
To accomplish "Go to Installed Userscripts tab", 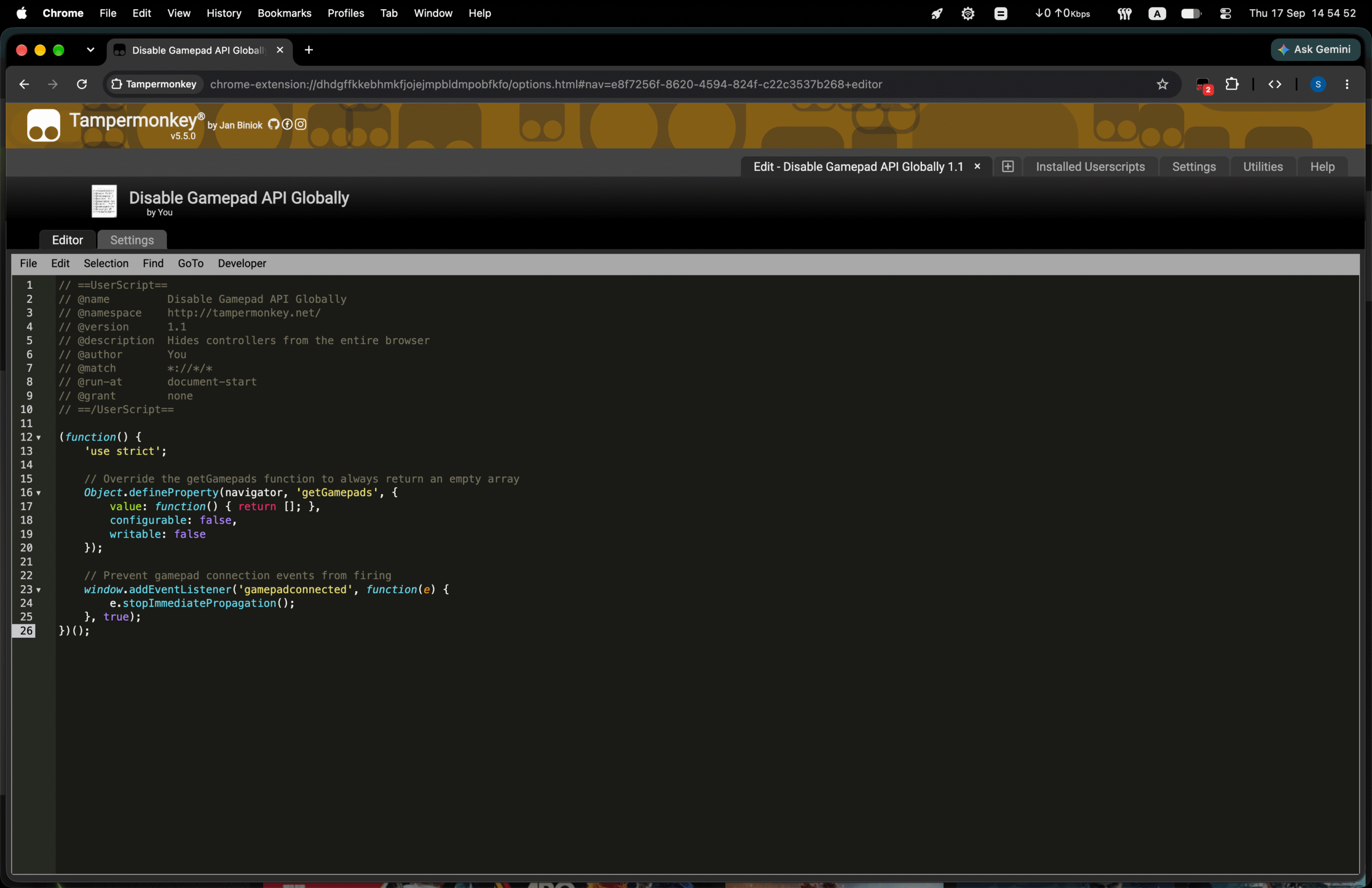I will coord(1090,167).
